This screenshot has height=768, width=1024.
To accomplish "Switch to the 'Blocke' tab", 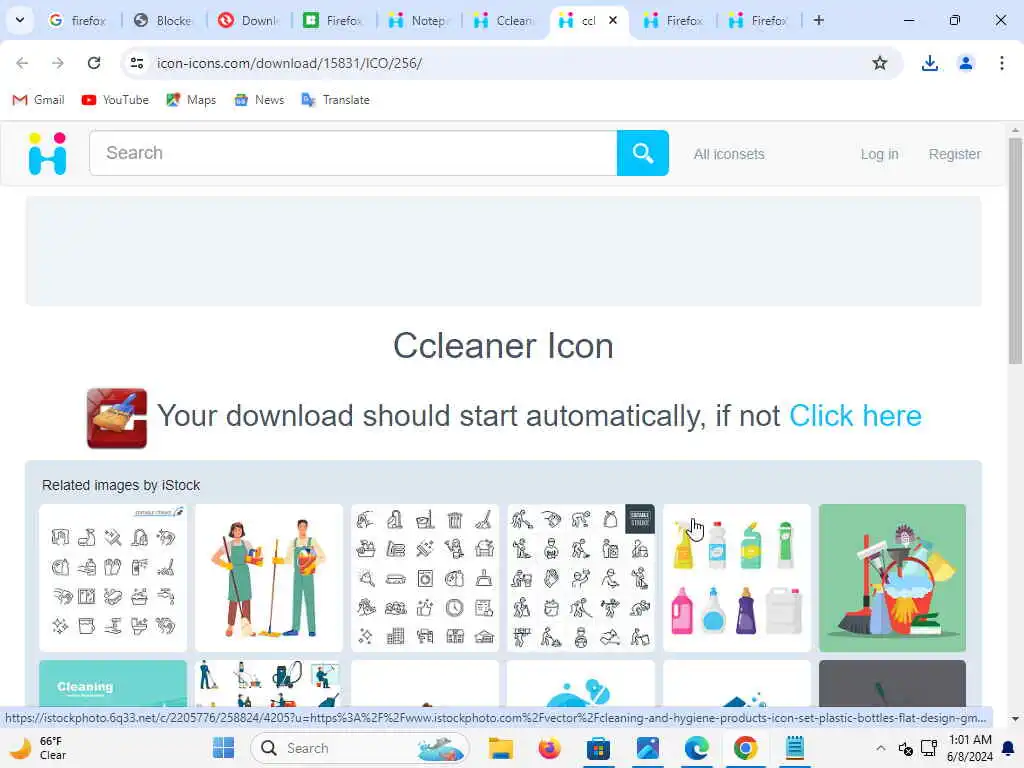I will pos(163,21).
